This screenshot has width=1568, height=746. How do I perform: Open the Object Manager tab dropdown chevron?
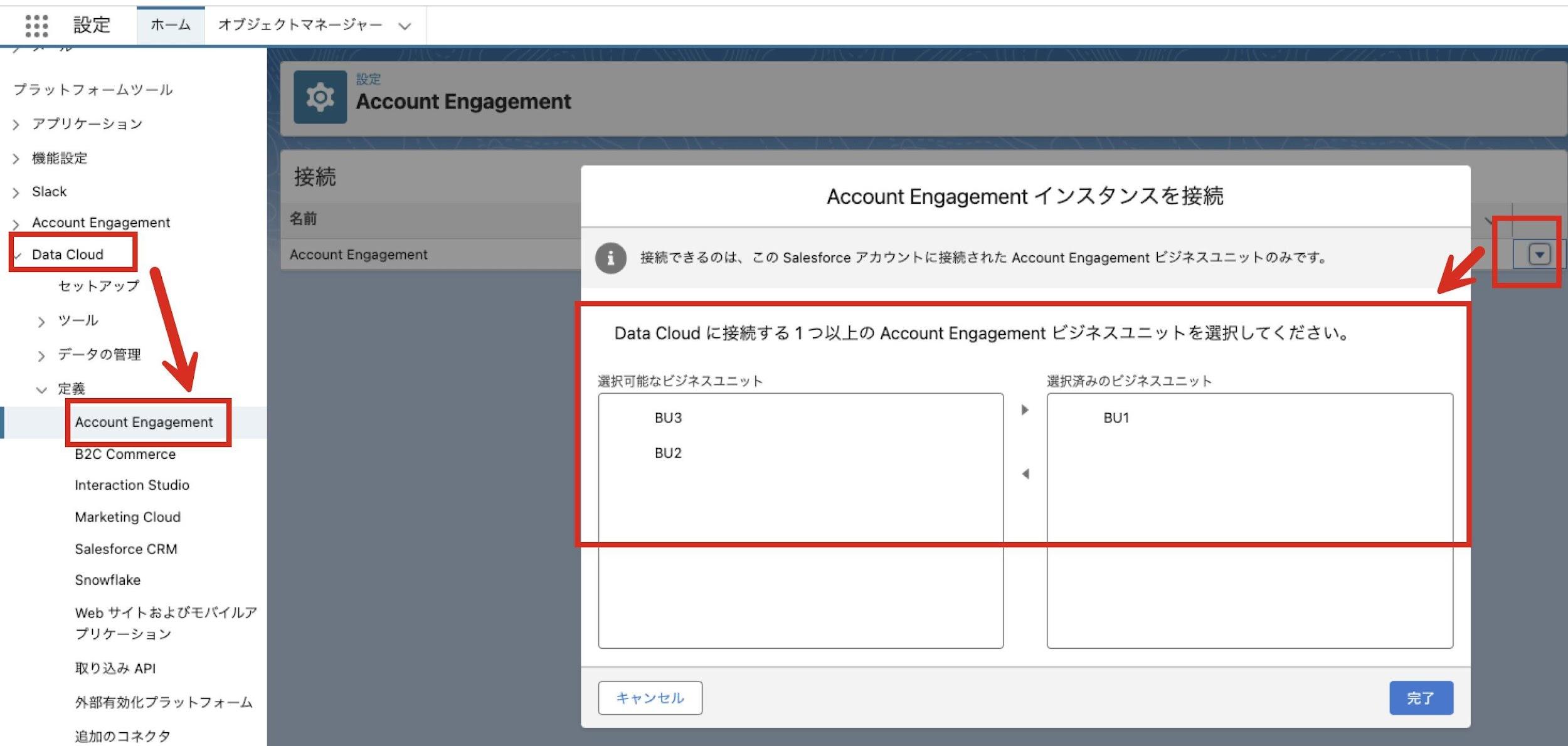(405, 26)
